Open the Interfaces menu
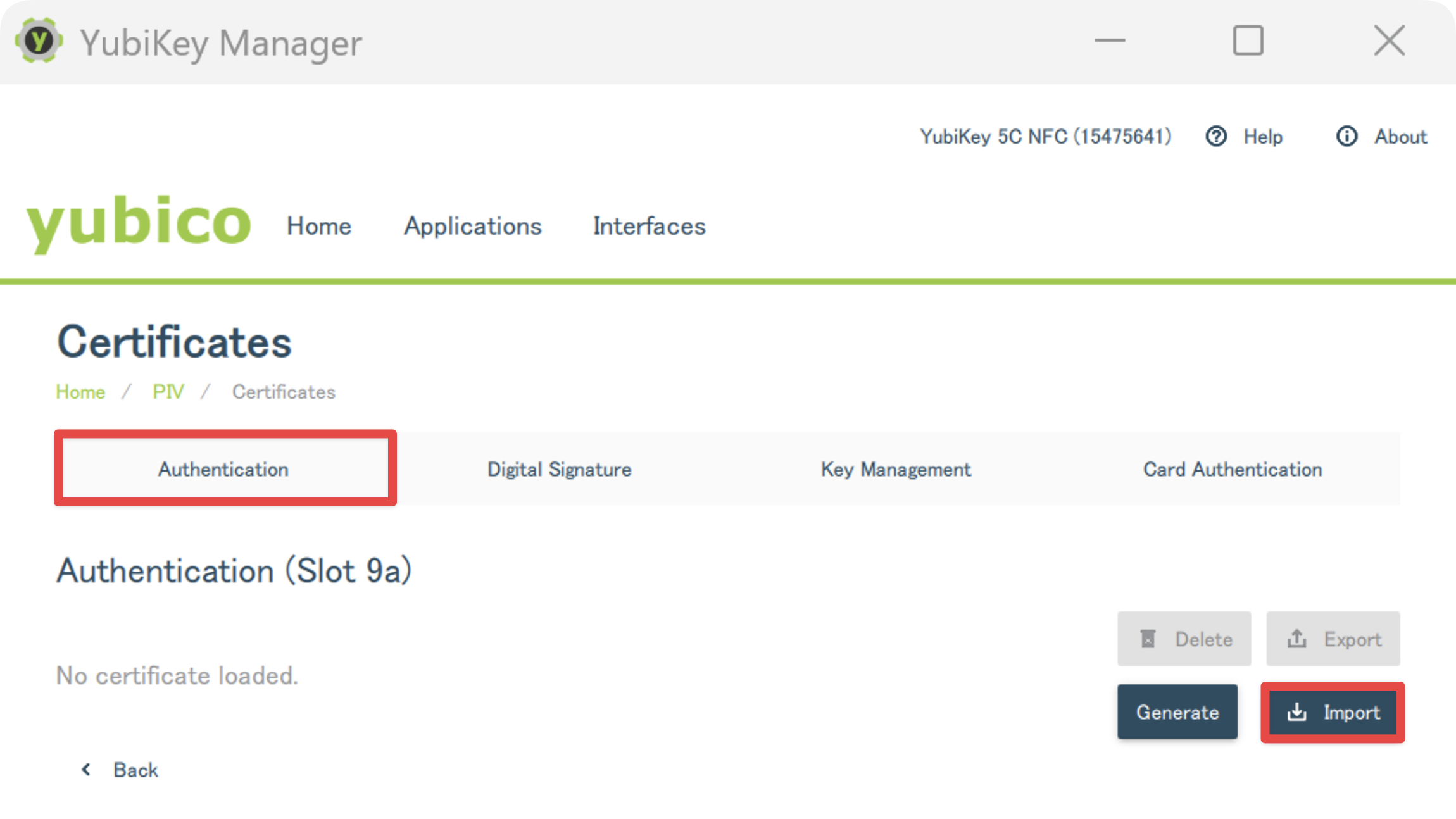This screenshot has height=819, width=1456. 649,226
